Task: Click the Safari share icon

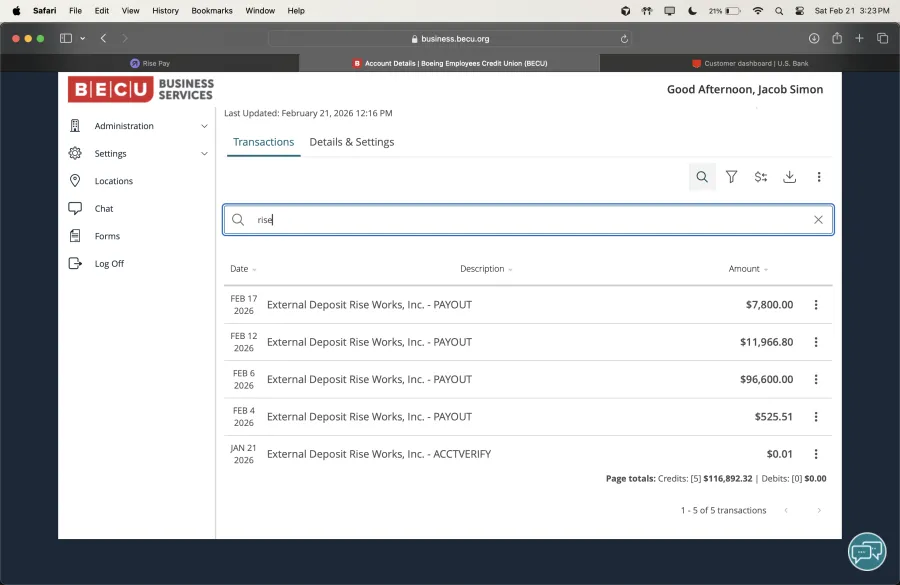Action: click(x=837, y=38)
